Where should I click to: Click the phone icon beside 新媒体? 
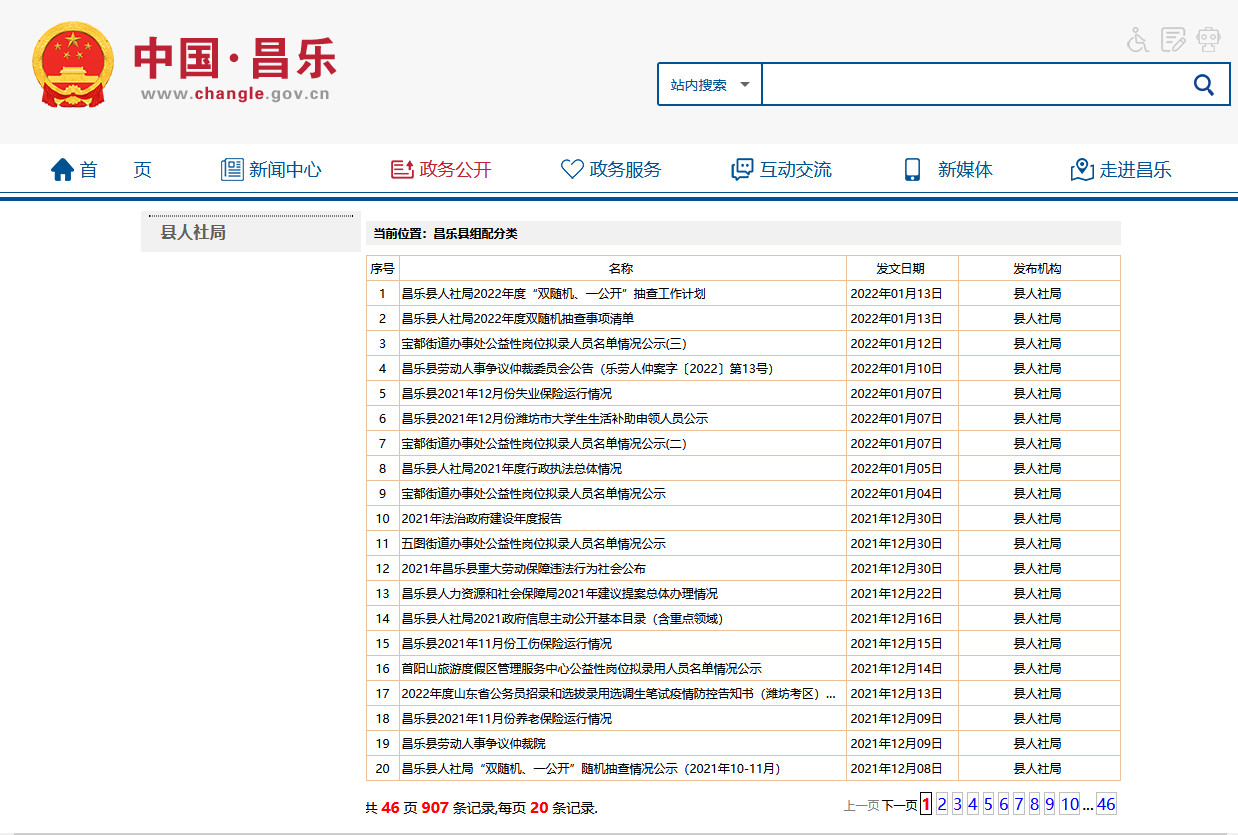(x=912, y=170)
